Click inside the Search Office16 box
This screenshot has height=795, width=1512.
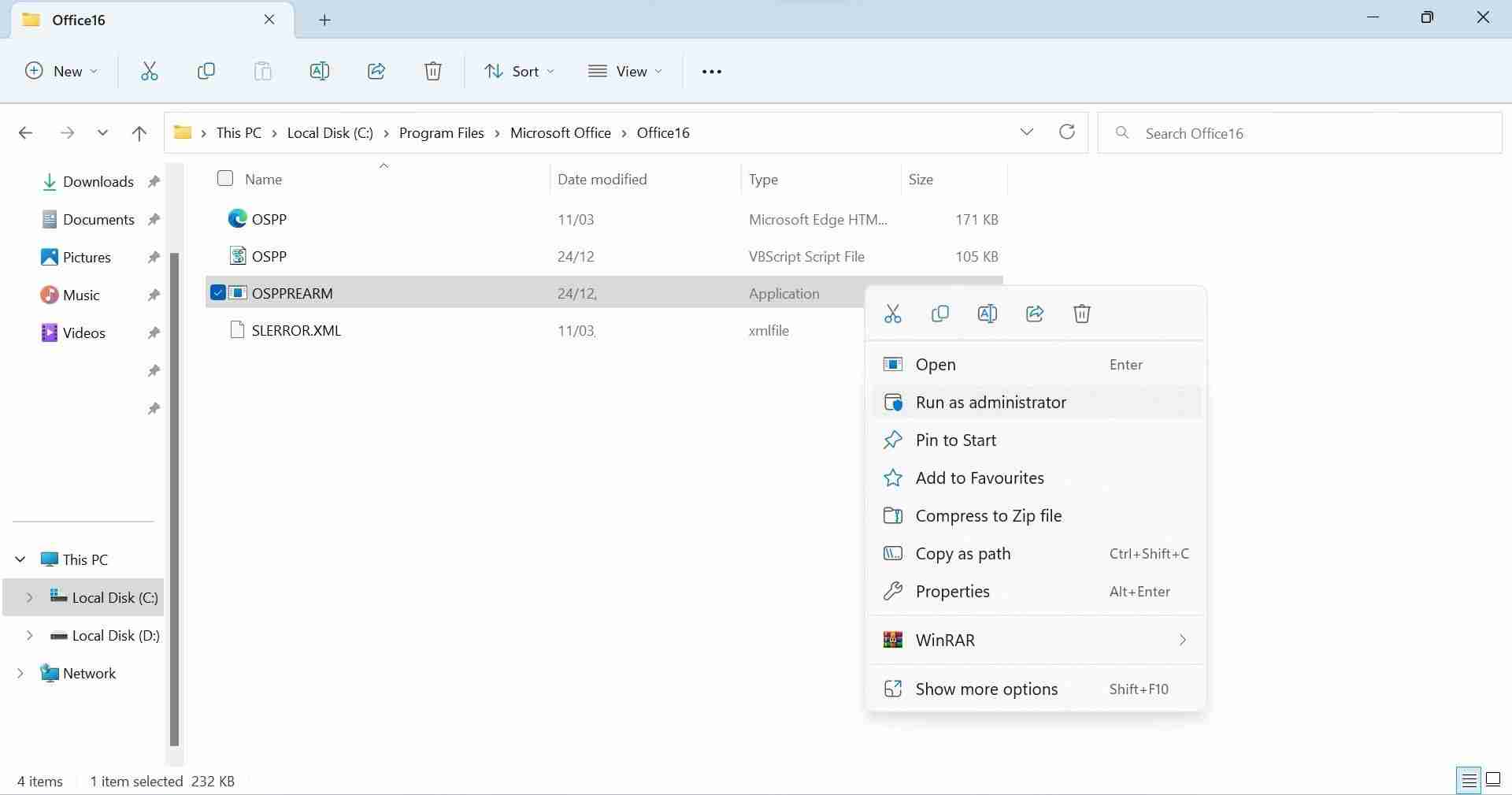pos(1260,132)
